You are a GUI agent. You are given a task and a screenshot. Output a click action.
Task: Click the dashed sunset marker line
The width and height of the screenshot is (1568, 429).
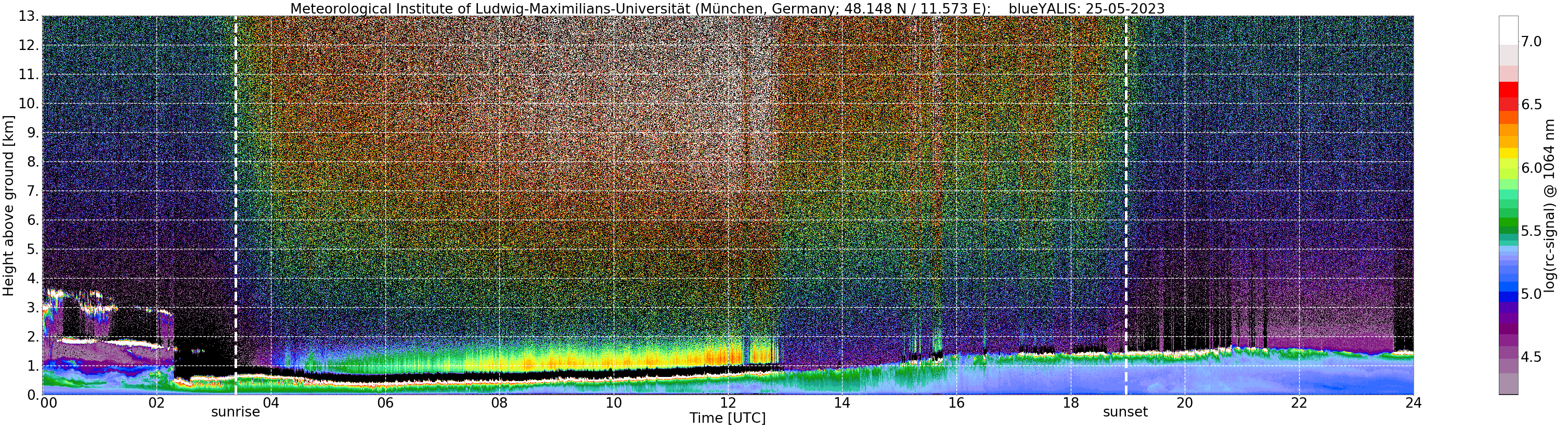click(1126, 205)
